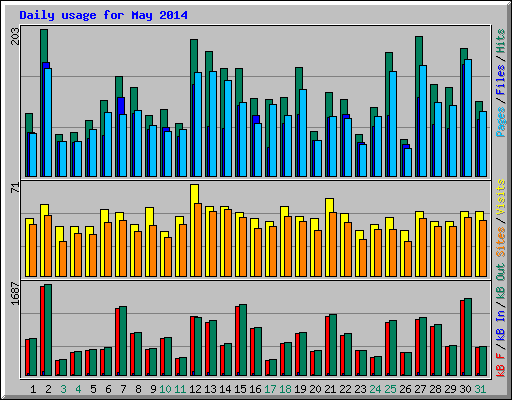This screenshot has height=400, width=512.
Task: Click the Hits legend label
Action: 501,41
